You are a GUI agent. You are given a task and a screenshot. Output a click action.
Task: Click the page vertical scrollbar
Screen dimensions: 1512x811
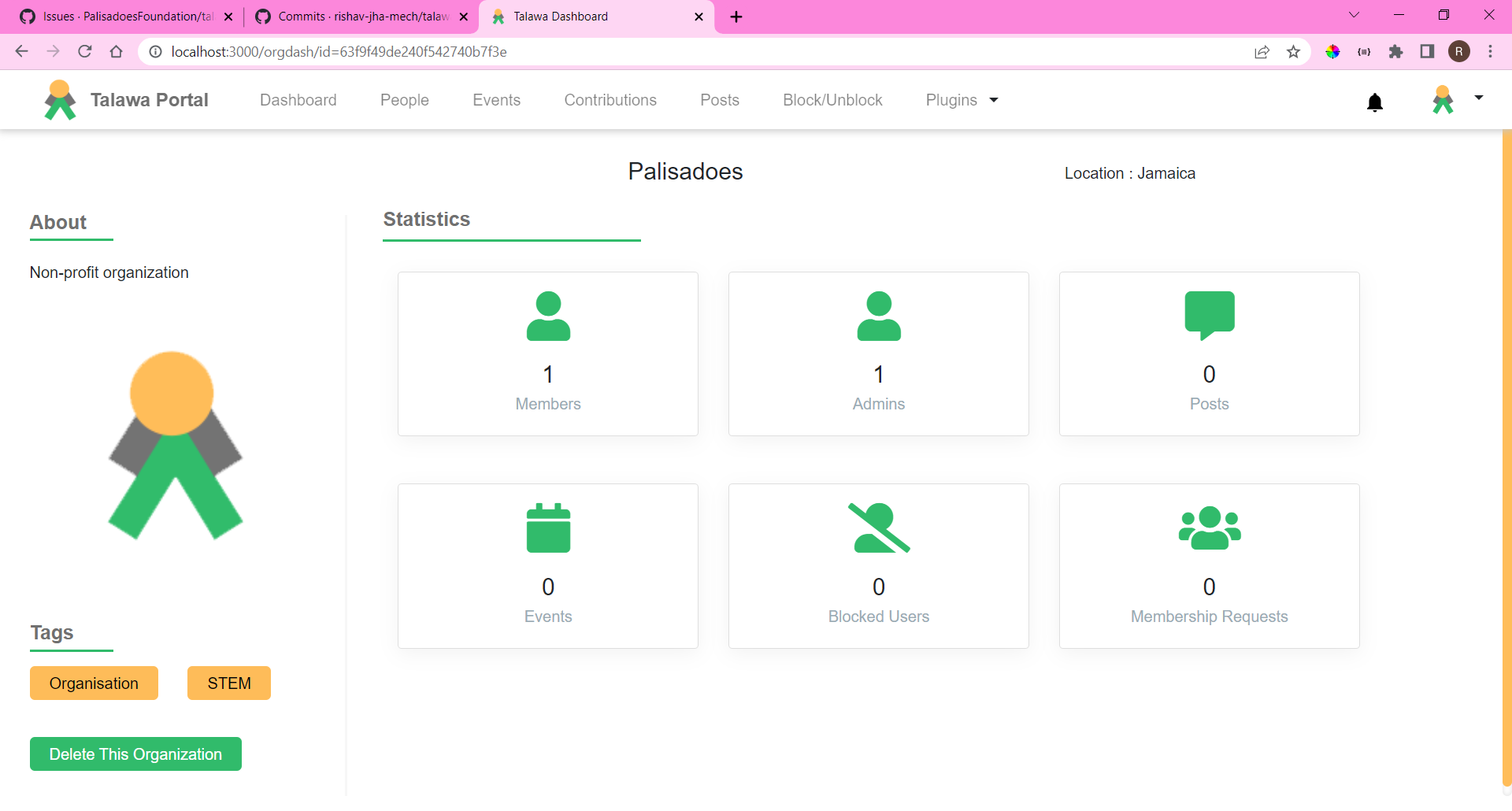[1507, 457]
